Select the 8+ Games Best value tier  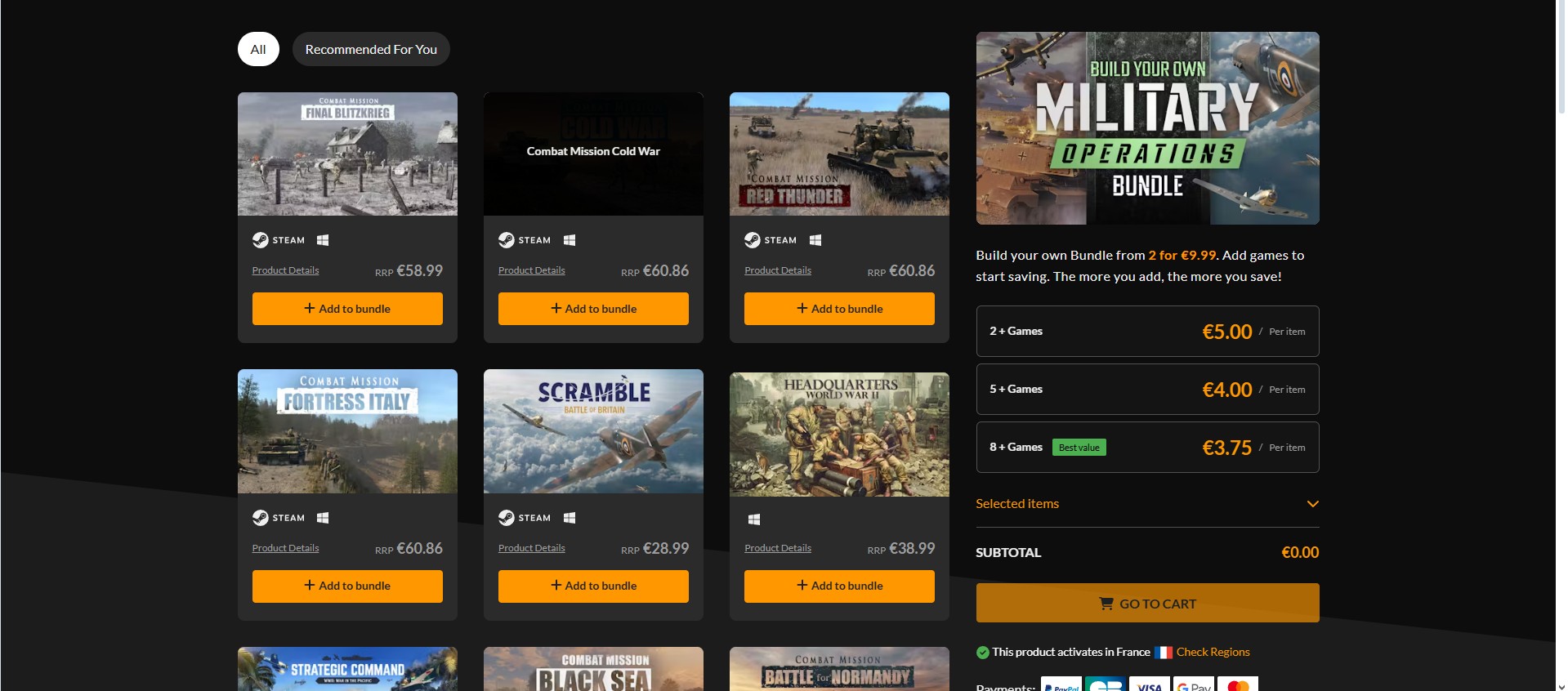click(1146, 448)
